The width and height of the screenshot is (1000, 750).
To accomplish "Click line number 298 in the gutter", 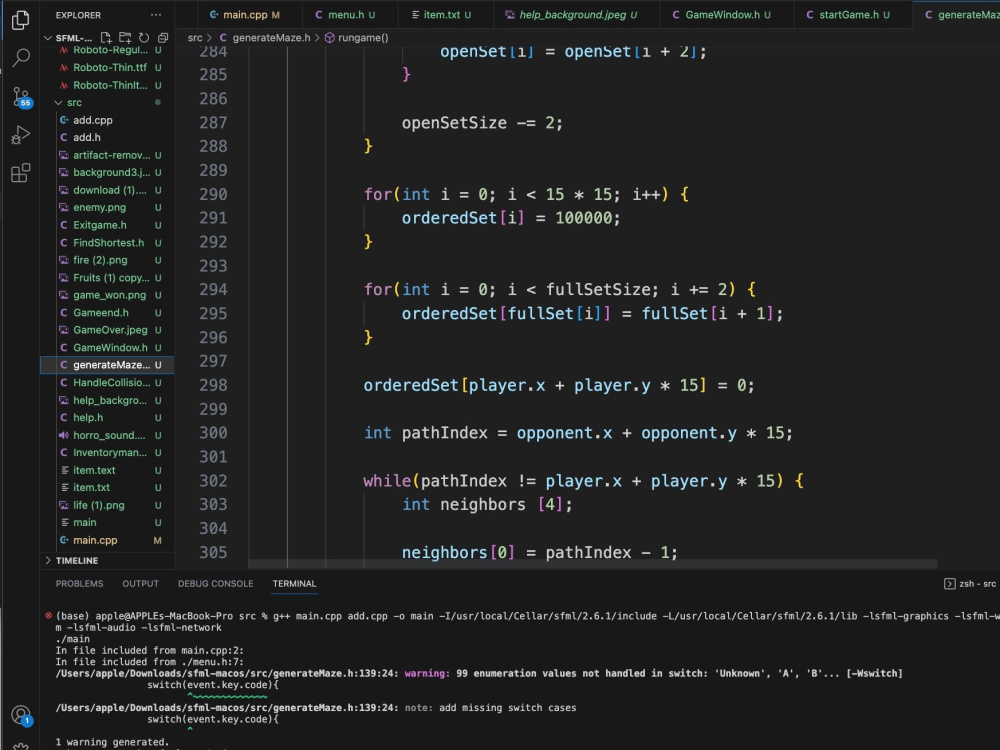I will pyautogui.click(x=213, y=385).
